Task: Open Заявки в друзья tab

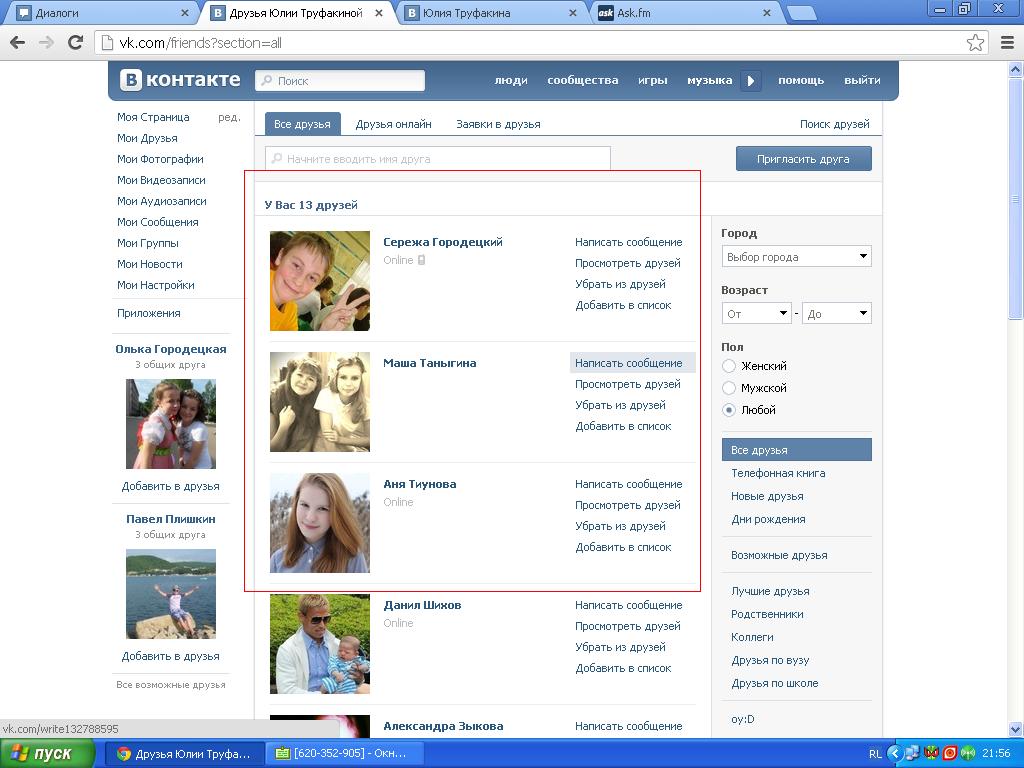Action: (498, 124)
